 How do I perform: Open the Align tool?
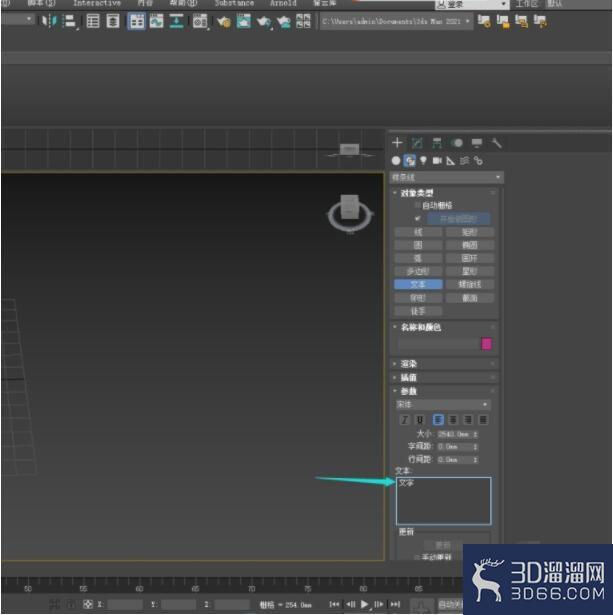coord(70,21)
